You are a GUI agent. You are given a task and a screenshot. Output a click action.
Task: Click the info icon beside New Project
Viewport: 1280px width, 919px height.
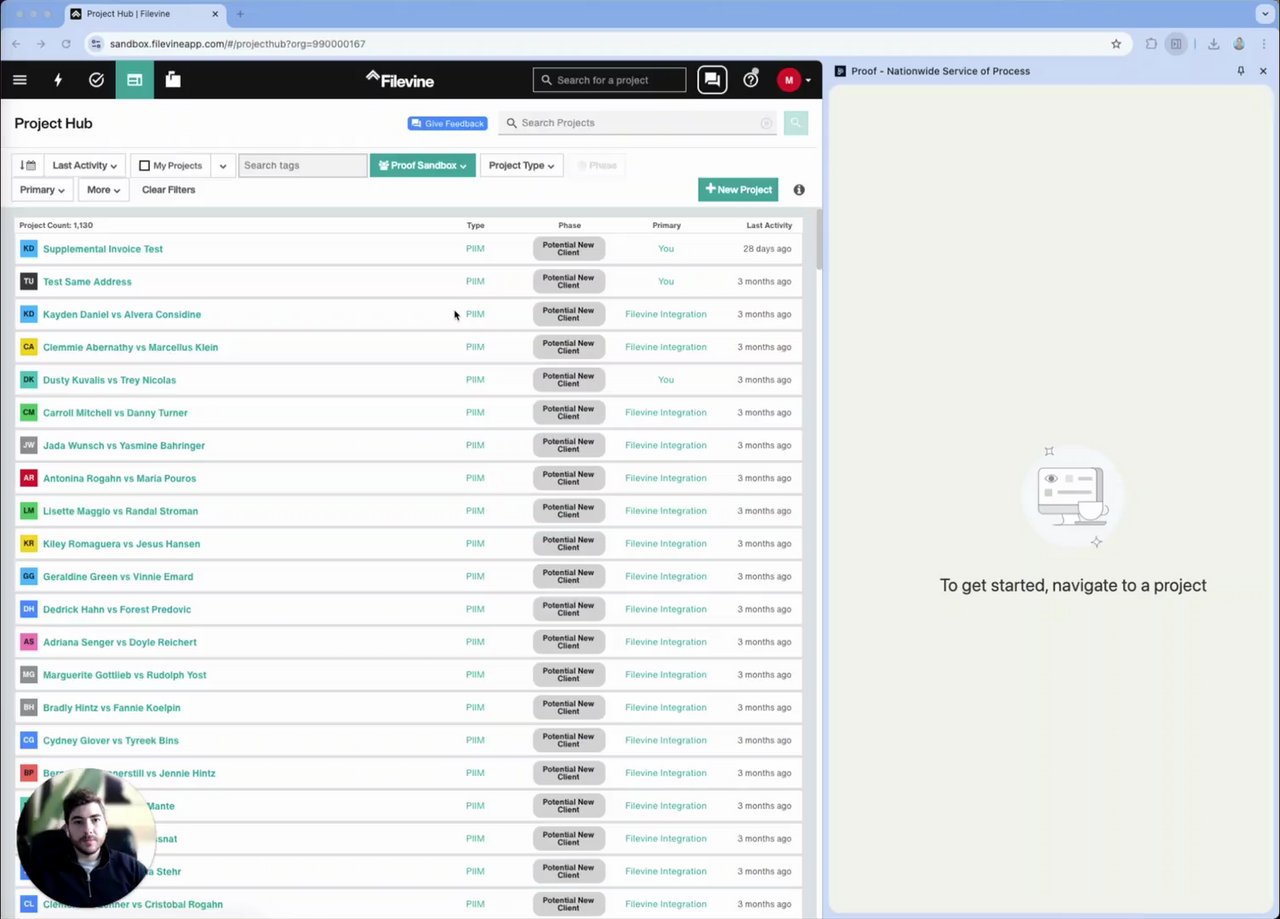(x=799, y=190)
